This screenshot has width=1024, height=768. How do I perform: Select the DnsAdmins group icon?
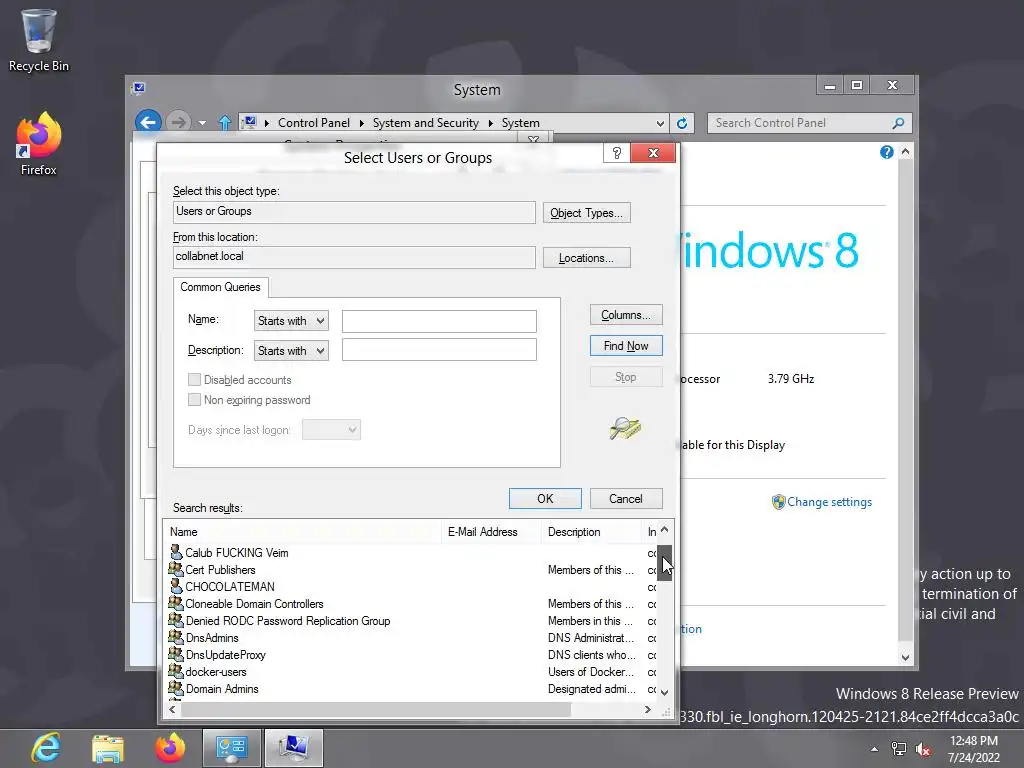pyautogui.click(x=176, y=637)
